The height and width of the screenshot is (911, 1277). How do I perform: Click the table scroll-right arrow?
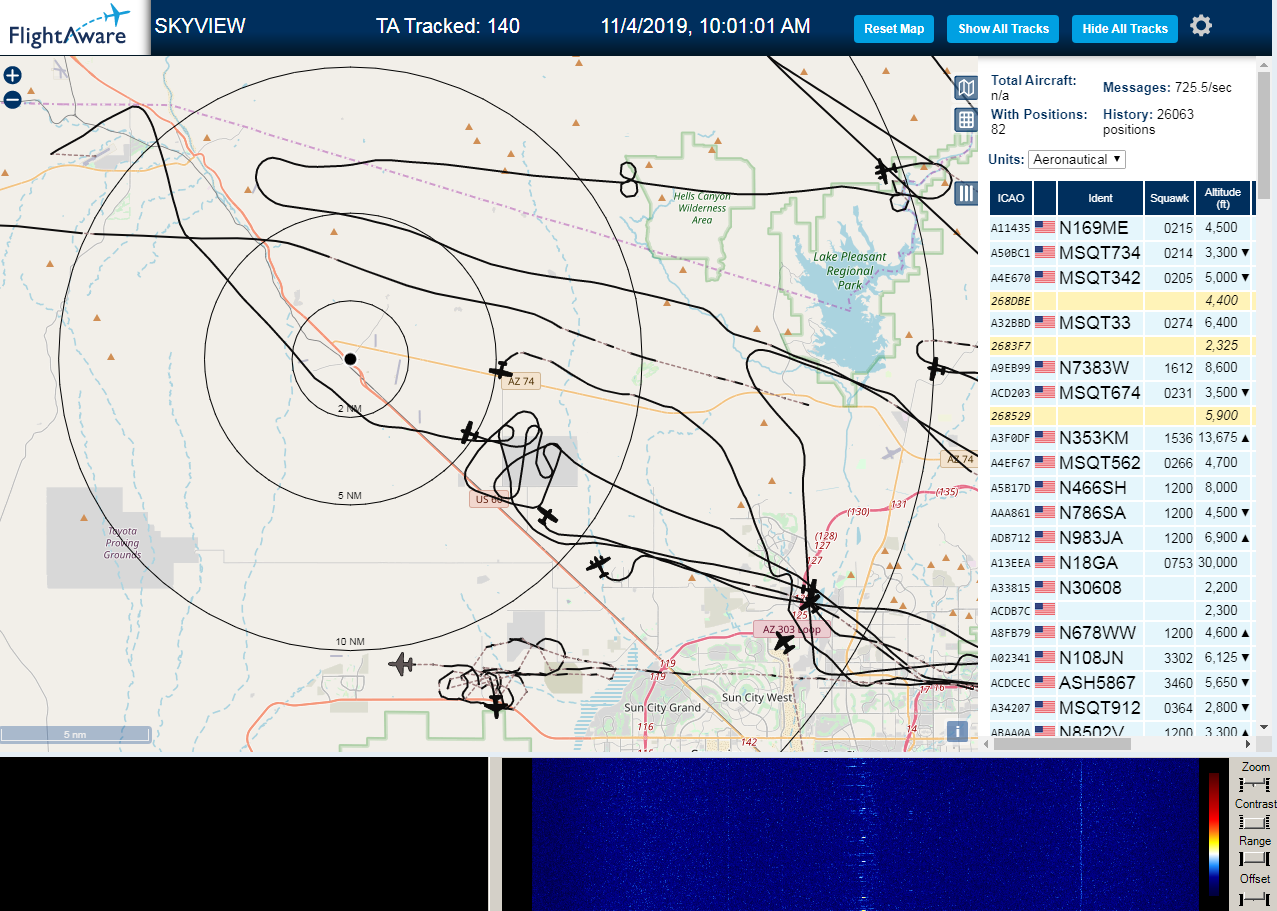[x=1247, y=743]
